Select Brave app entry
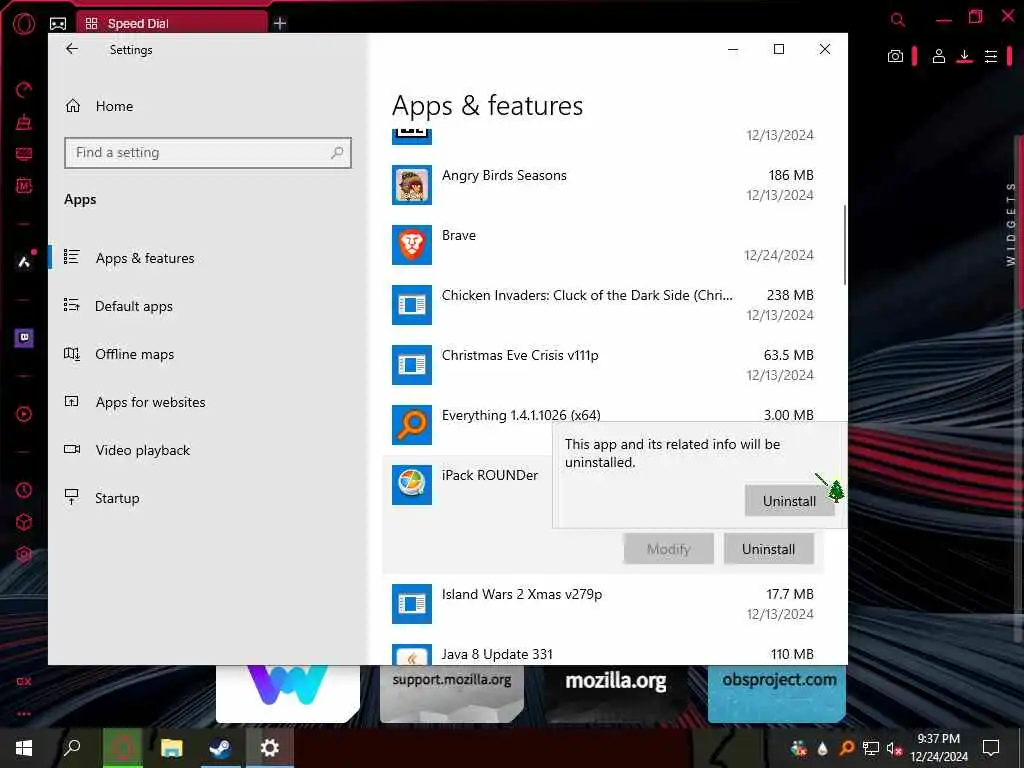 pyautogui.click(x=603, y=245)
